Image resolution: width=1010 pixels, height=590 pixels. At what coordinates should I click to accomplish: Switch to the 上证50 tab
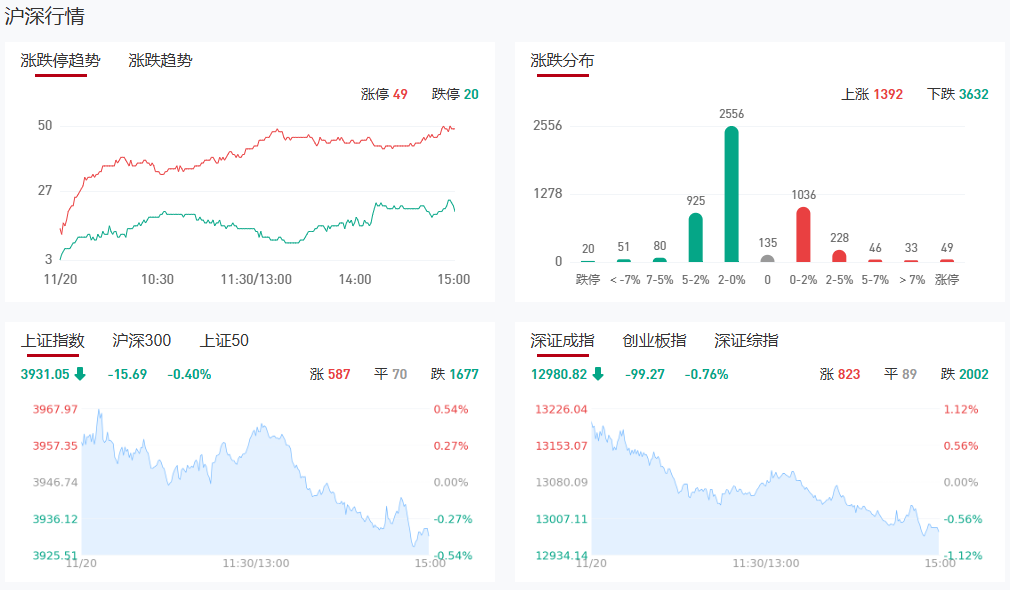click(x=224, y=340)
